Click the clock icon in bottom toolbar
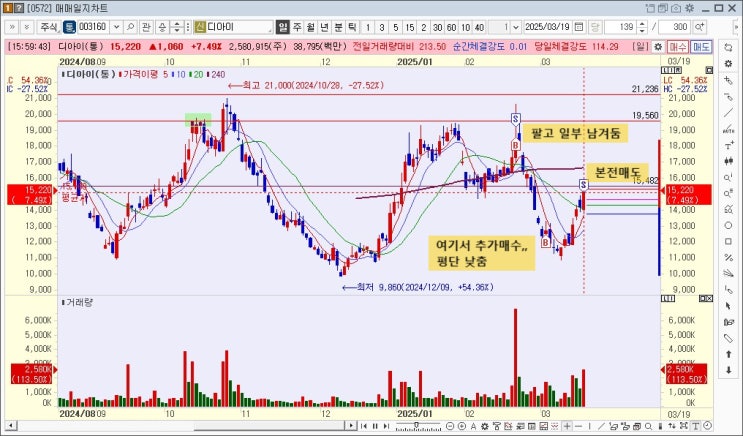This screenshot has height=436, width=743. (x=707, y=426)
